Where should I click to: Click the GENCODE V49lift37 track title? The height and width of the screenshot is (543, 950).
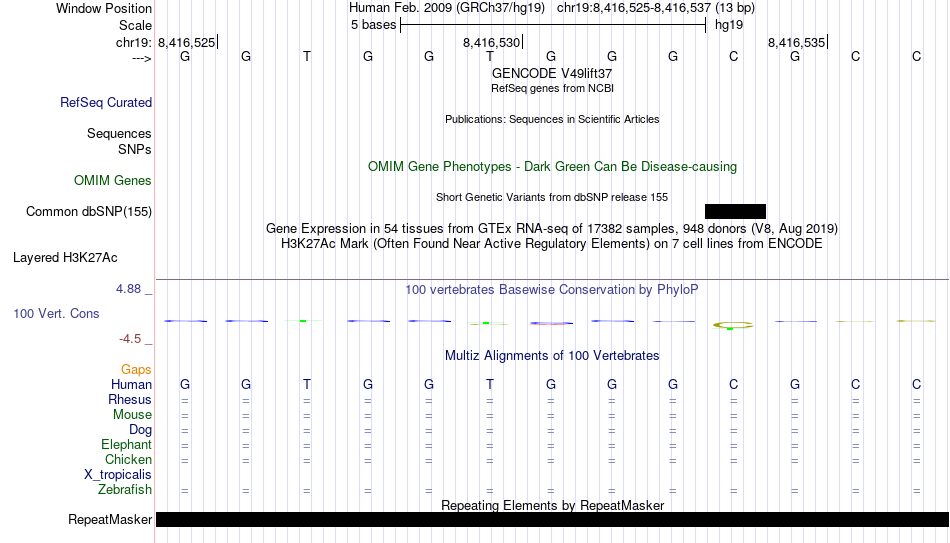(552, 73)
